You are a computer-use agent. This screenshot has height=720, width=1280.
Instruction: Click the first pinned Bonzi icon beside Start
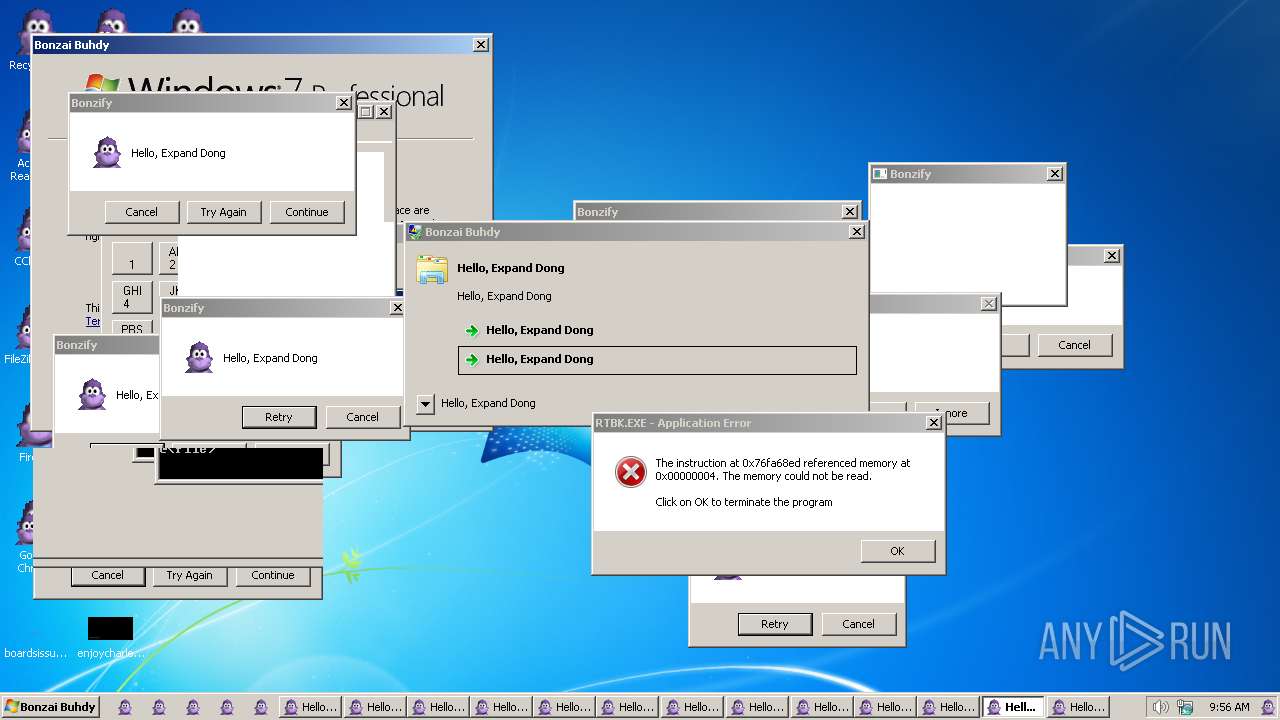click(x=124, y=707)
